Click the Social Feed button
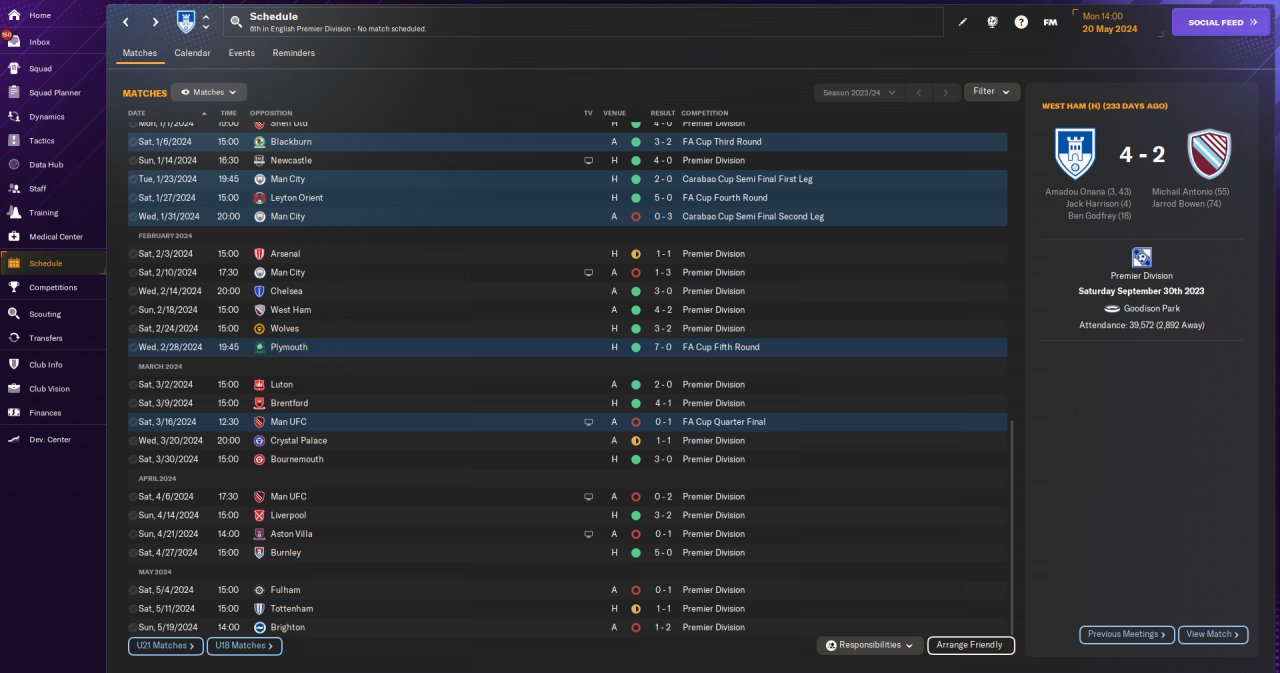The image size is (1280, 673). (1220, 22)
